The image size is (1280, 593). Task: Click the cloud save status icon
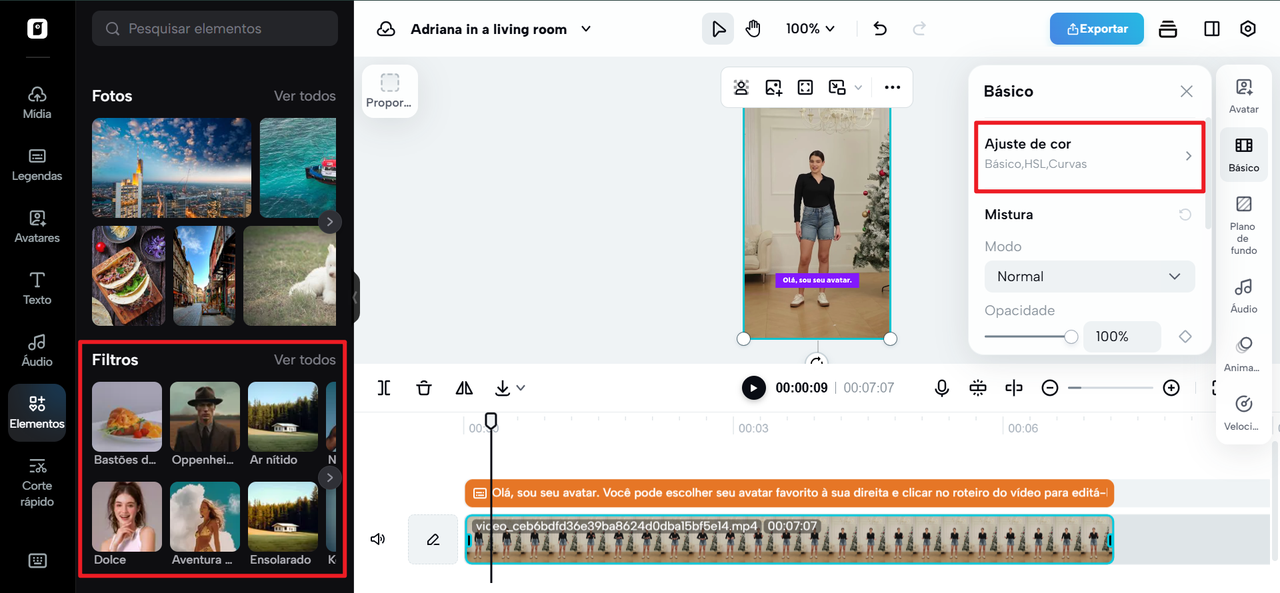tap(386, 29)
